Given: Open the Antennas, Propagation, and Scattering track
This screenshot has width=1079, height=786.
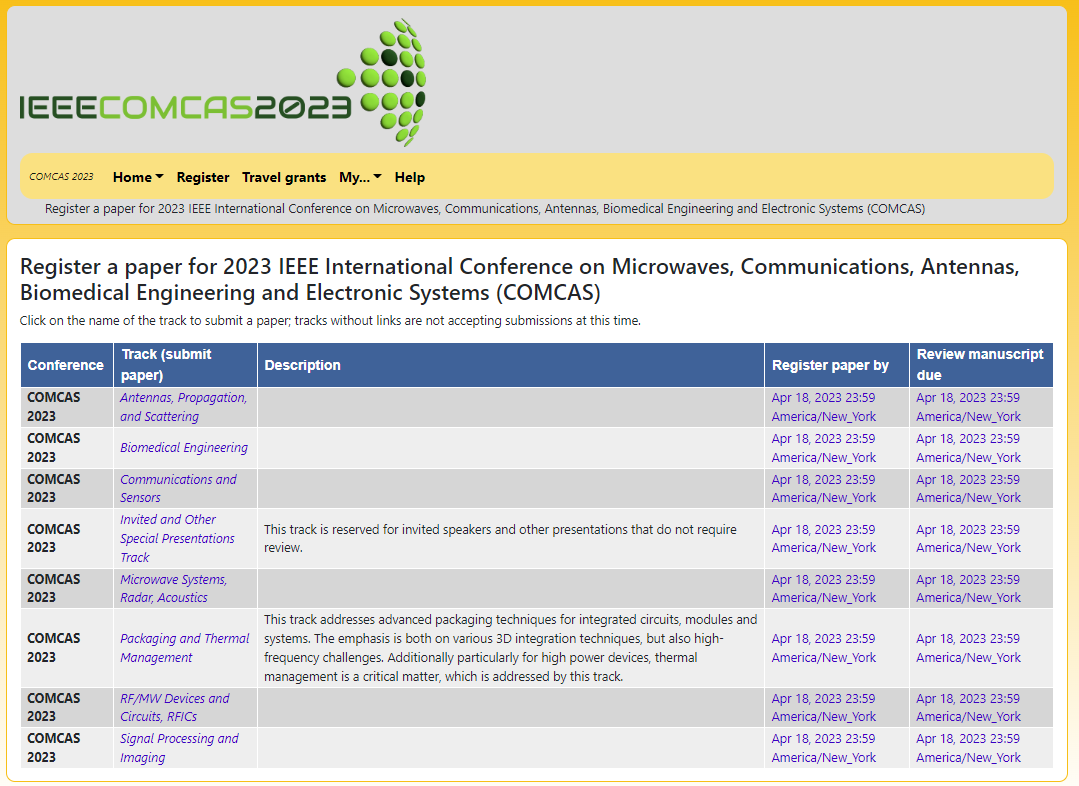Looking at the screenshot, I should (x=183, y=407).
